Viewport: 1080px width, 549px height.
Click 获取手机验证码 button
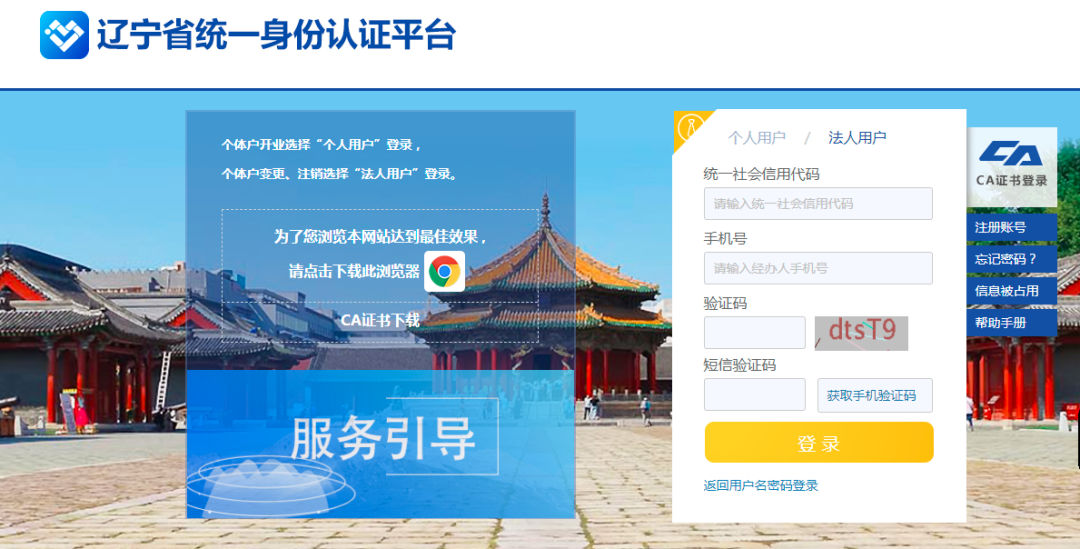(875, 395)
